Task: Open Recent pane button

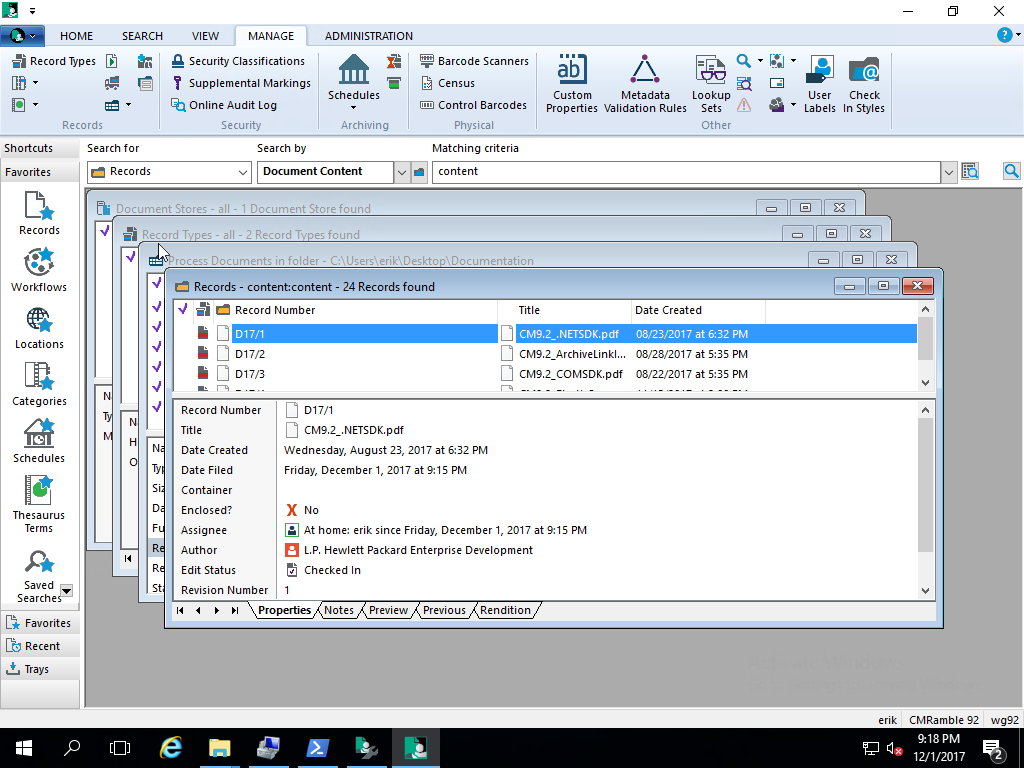Action: click(x=39, y=646)
